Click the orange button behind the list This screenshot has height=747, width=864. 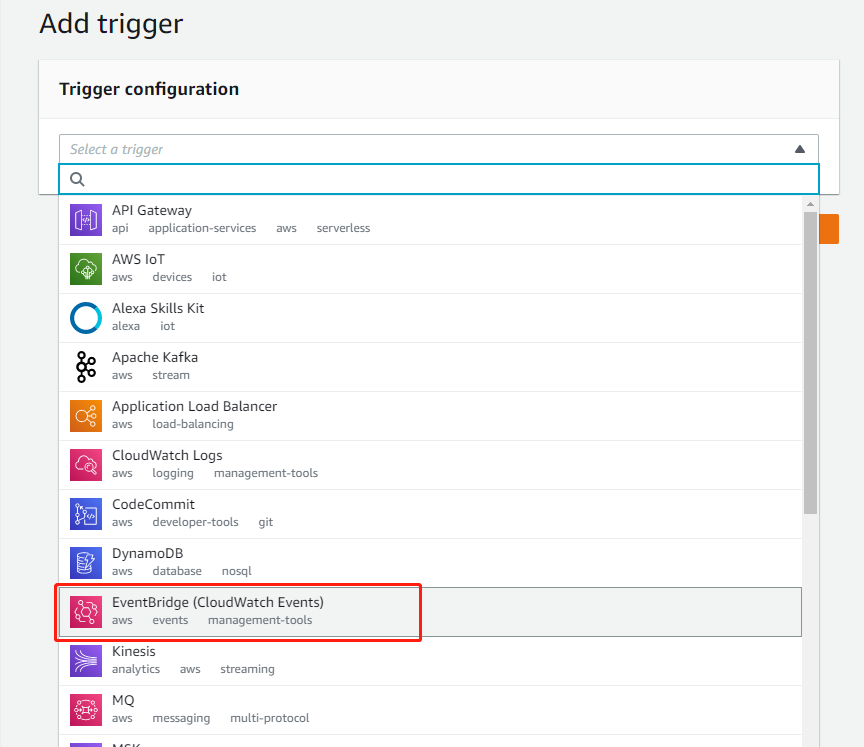[829, 228]
